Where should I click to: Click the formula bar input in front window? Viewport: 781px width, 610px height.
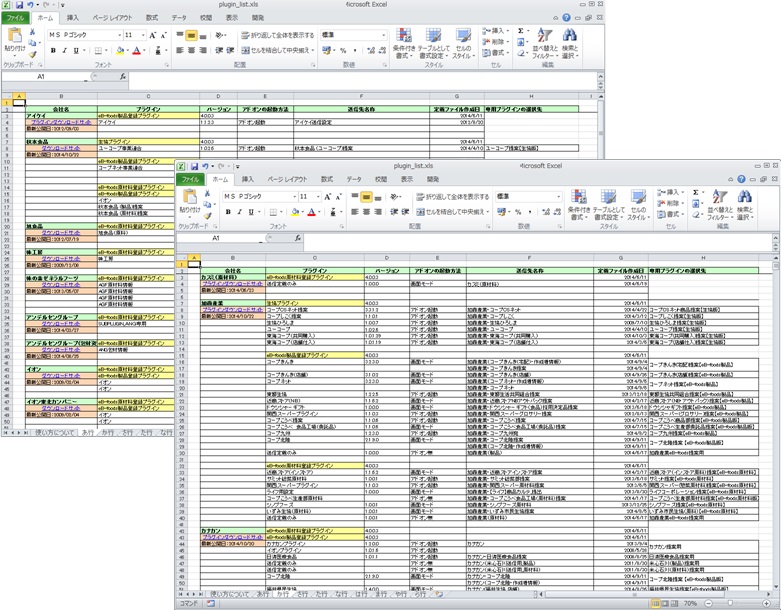(537, 242)
